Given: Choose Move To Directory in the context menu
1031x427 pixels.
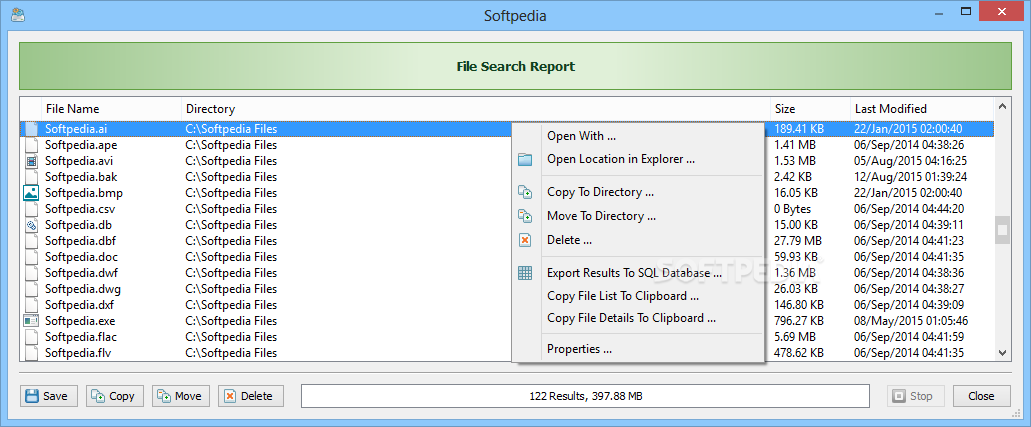Looking at the screenshot, I should 601,216.
